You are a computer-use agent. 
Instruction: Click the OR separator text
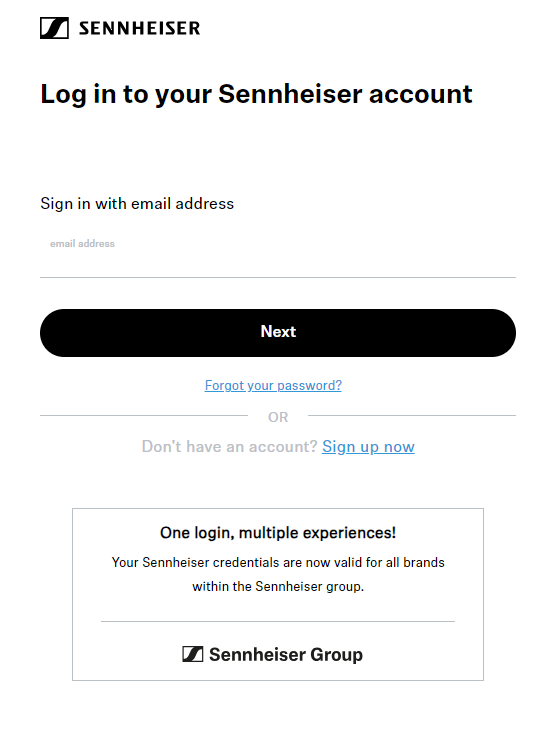coord(278,417)
